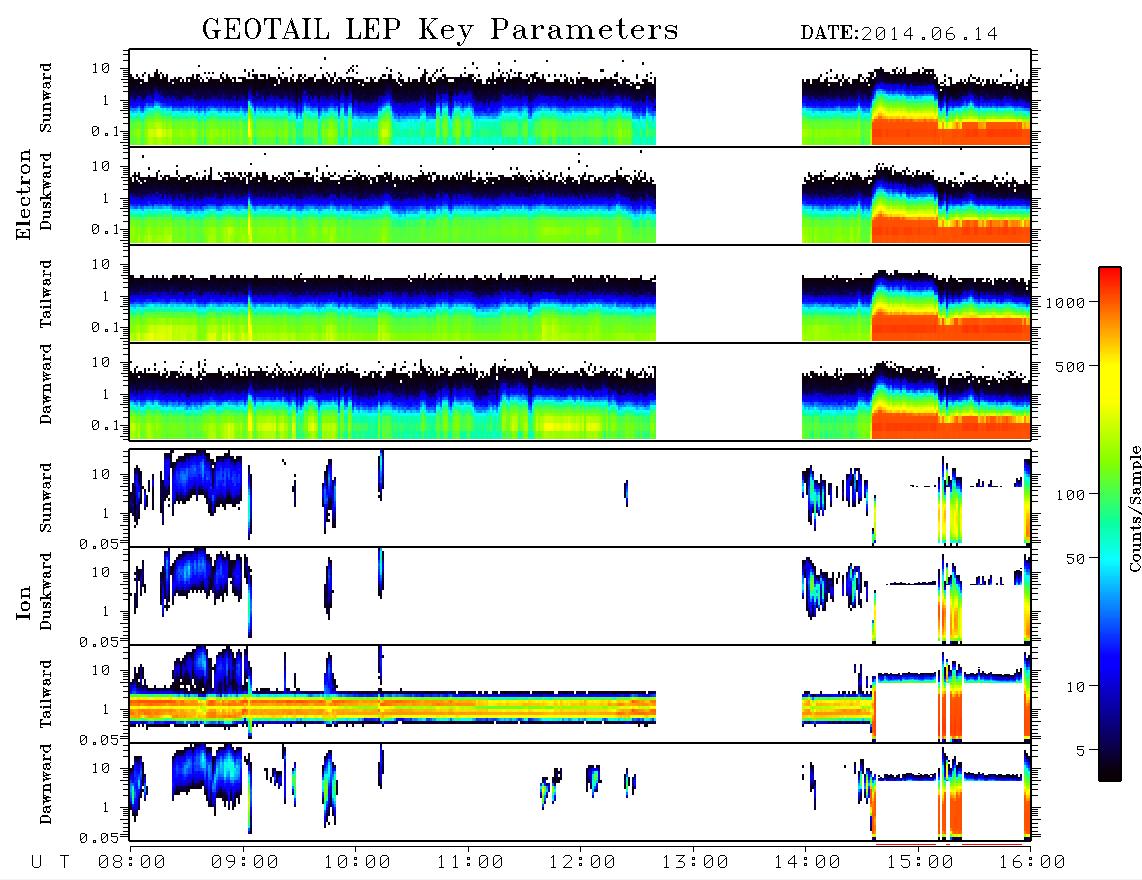1142x880 pixels.
Task: Select the DATE:2014.06.14 label
Action: [899, 34]
